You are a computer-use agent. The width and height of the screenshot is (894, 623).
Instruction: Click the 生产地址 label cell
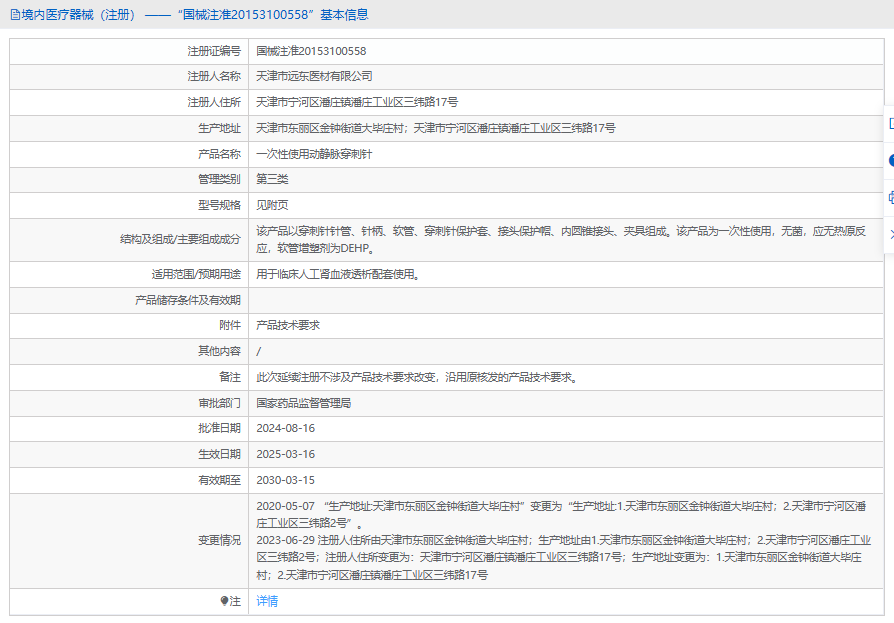coord(220,128)
